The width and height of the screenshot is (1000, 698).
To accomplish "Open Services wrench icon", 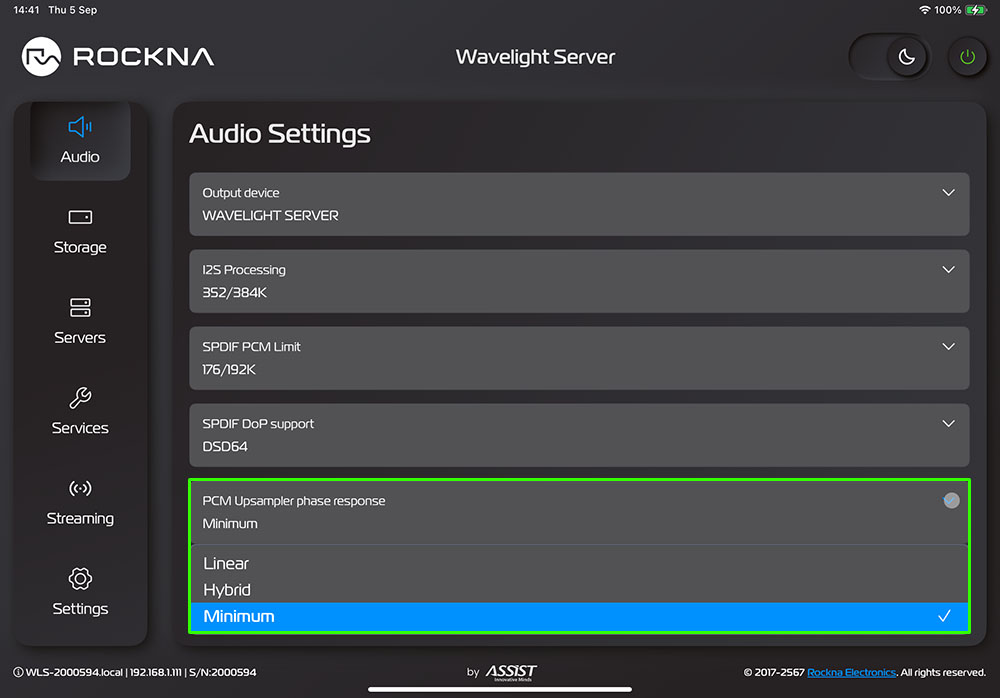I will click(80, 398).
